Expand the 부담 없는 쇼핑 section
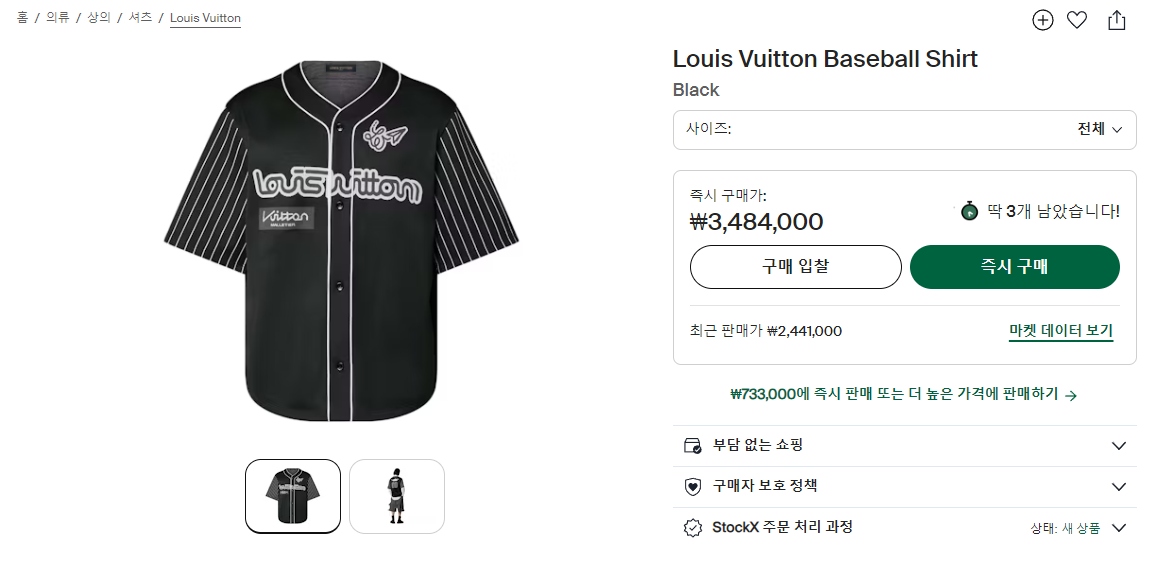1150x563 pixels. pyautogui.click(x=1119, y=445)
